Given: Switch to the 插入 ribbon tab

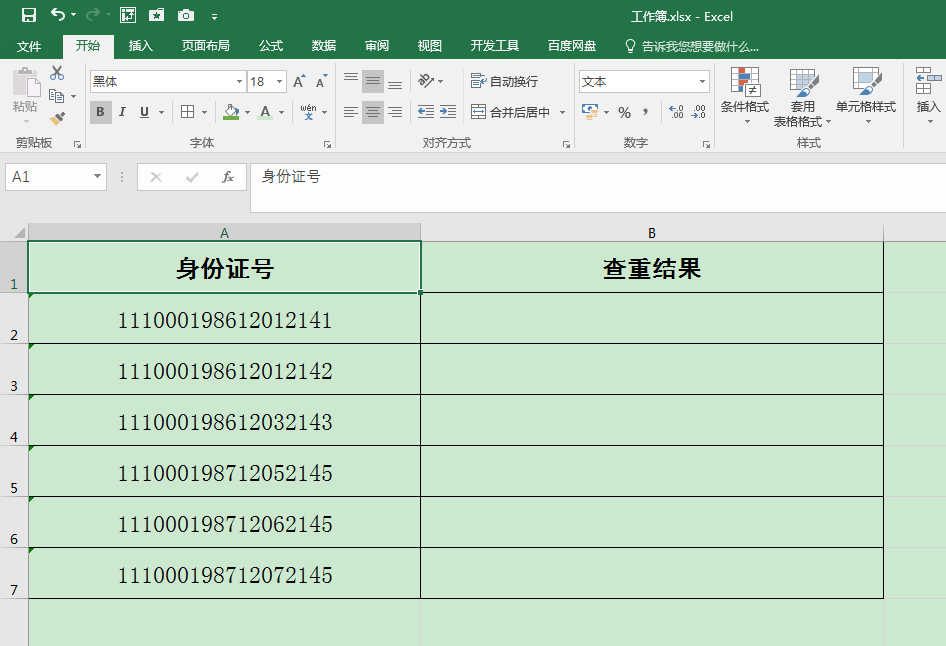Looking at the screenshot, I should coord(139,45).
